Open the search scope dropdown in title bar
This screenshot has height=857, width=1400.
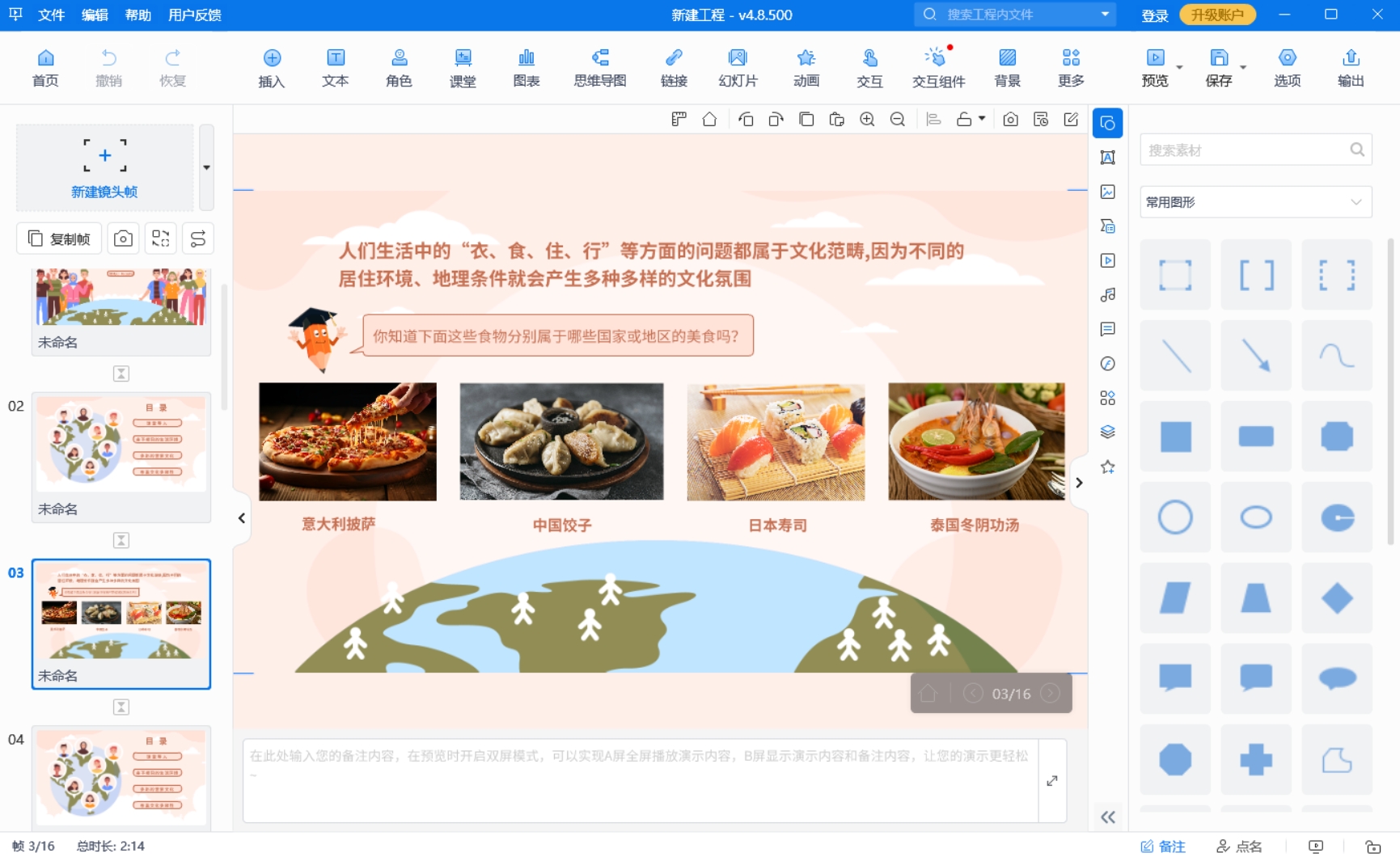point(1105,15)
